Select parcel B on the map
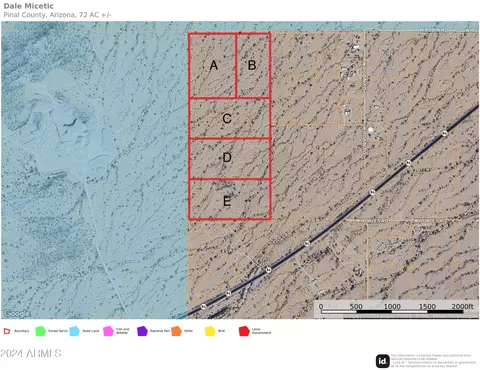The height and width of the screenshot is (370, 480). [x=253, y=65]
